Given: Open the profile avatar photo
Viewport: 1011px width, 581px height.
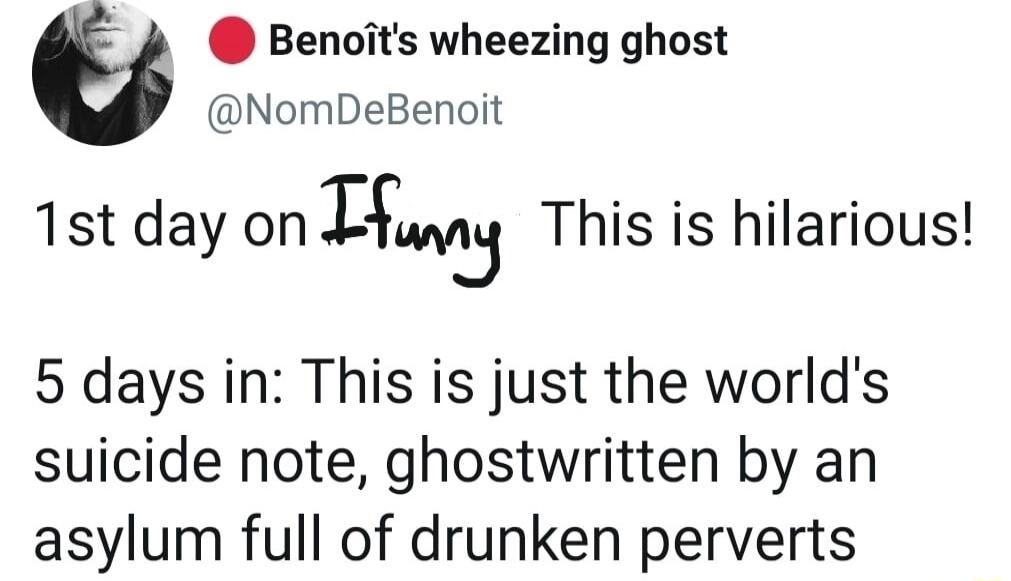Looking at the screenshot, I should coord(103,73).
